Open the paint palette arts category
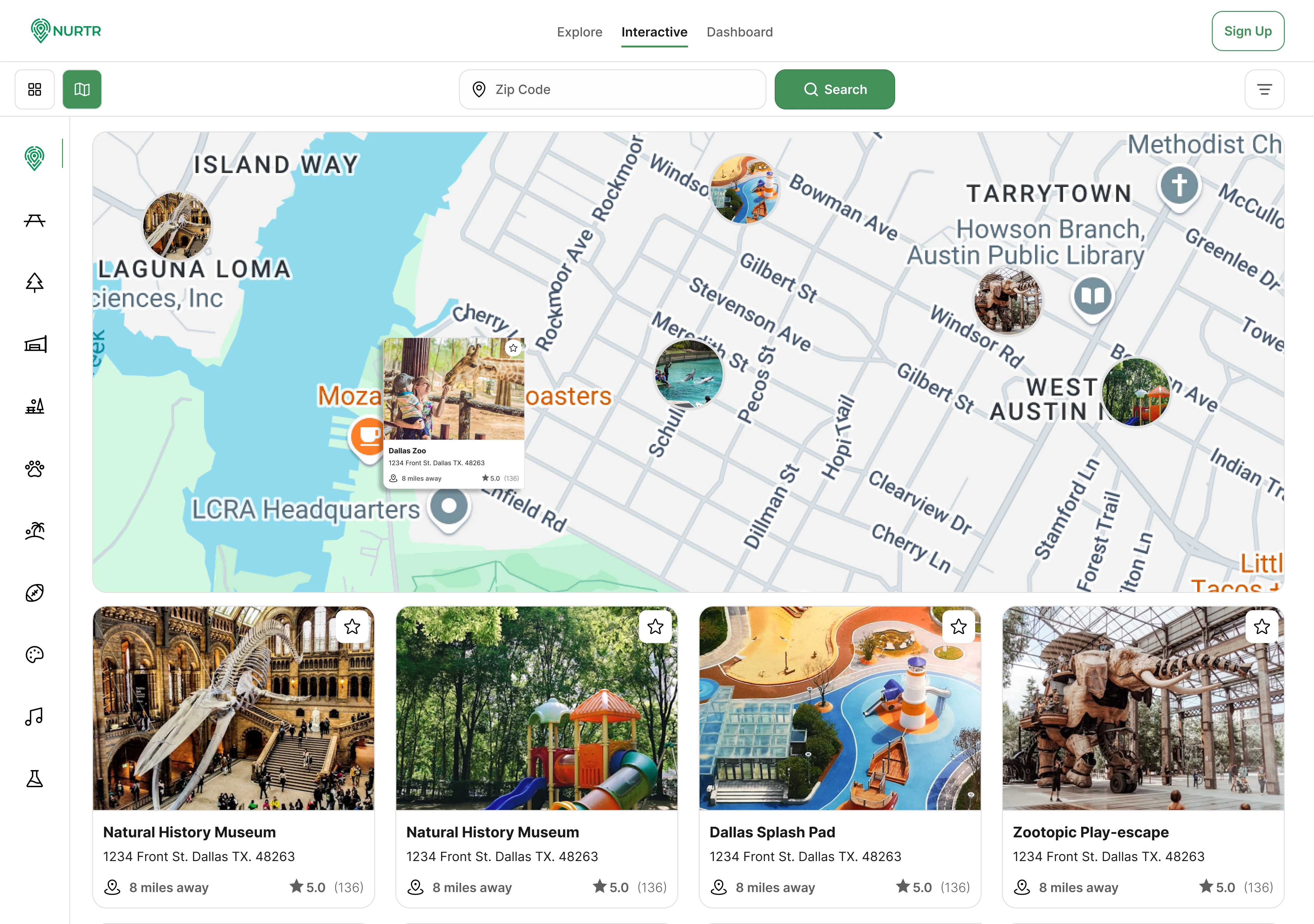 click(x=34, y=655)
